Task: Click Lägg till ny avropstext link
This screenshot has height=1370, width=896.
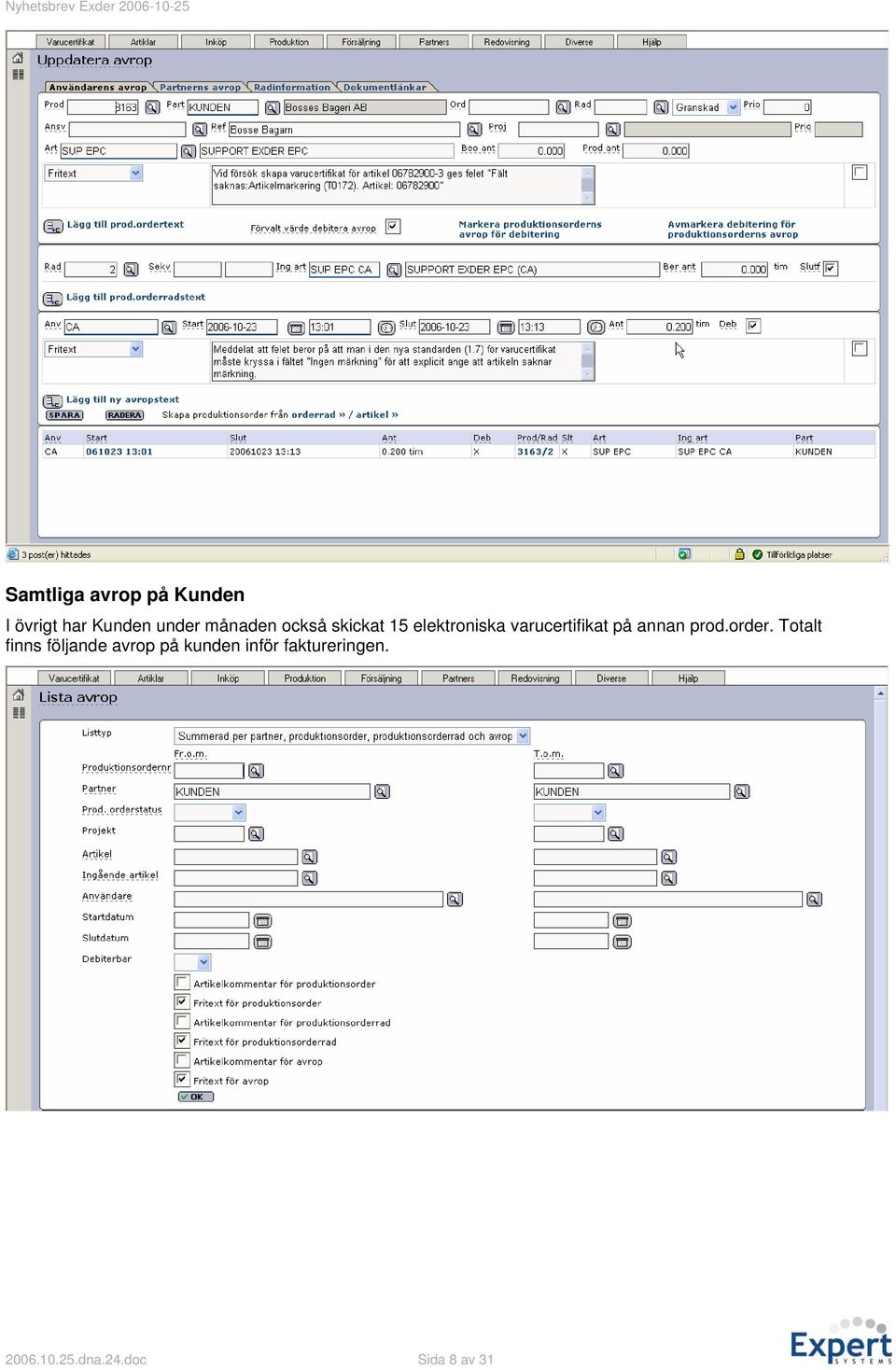Action: (122, 399)
